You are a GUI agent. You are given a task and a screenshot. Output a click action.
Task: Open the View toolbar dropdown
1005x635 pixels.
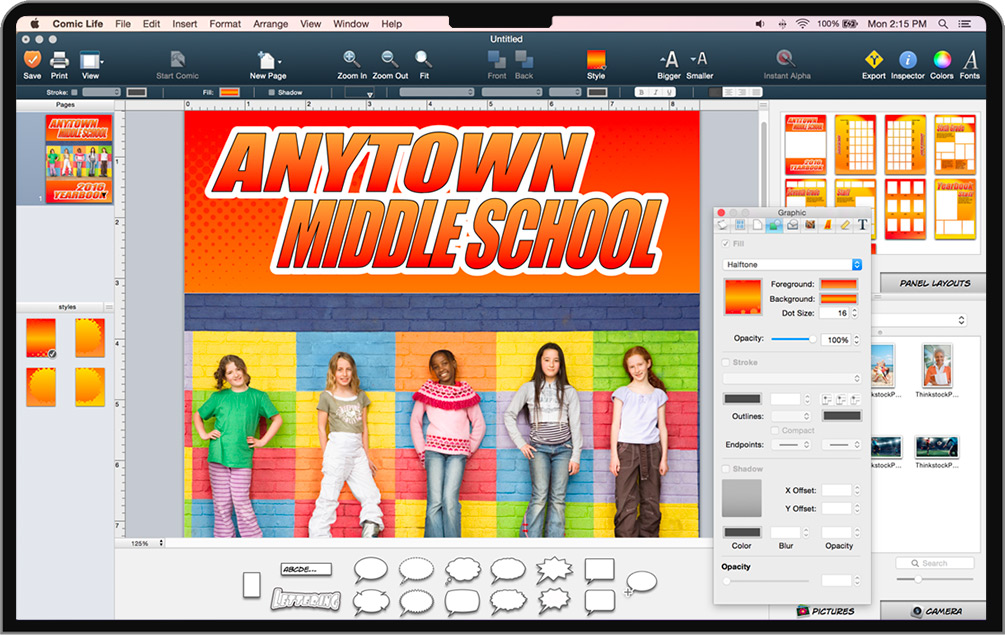tap(91, 60)
